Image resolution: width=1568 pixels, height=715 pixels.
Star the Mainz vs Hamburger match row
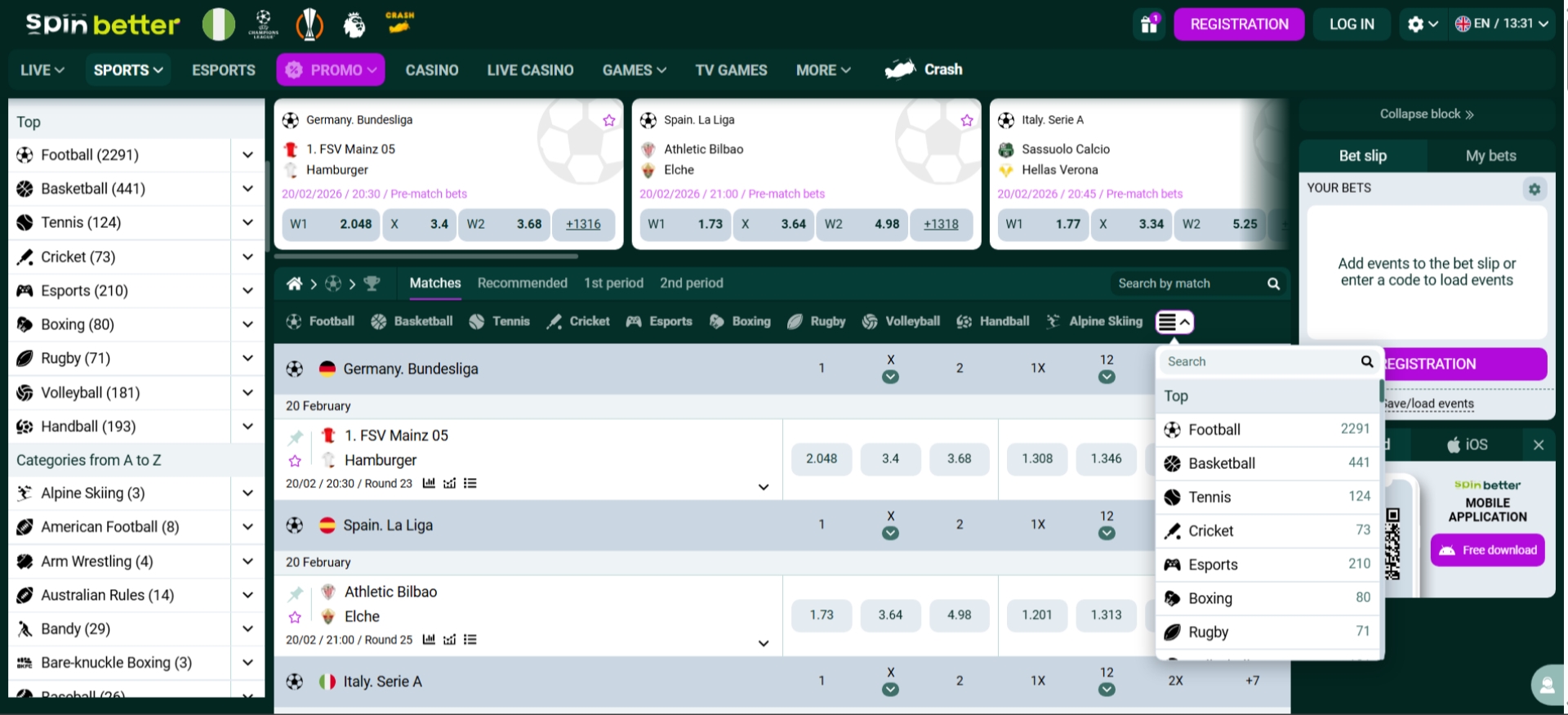296,461
